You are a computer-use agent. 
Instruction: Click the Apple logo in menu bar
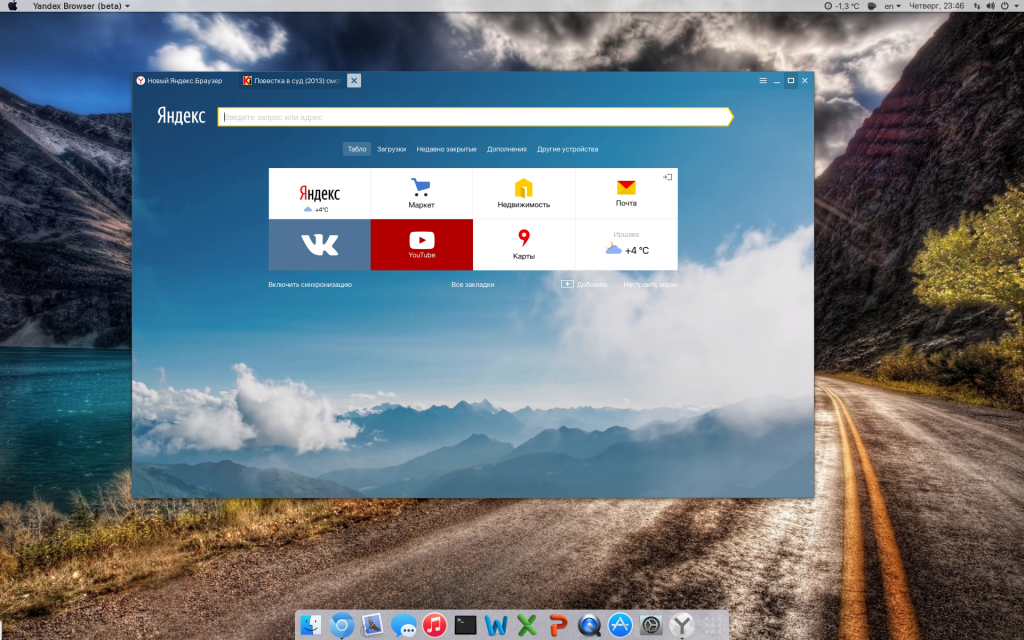[12, 6]
